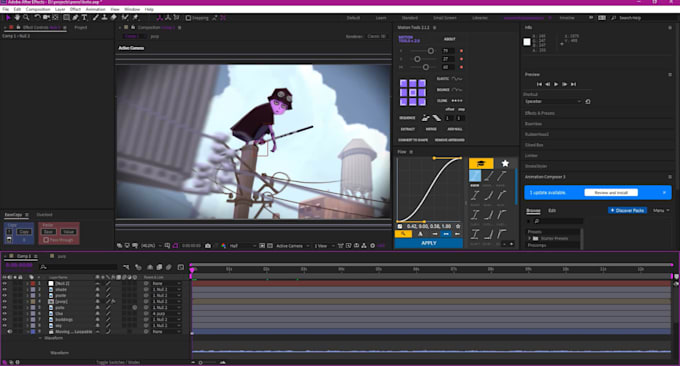Switch to the Edit tab in Animation Composer
Viewport: 680px width, 366px height.
point(552,210)
